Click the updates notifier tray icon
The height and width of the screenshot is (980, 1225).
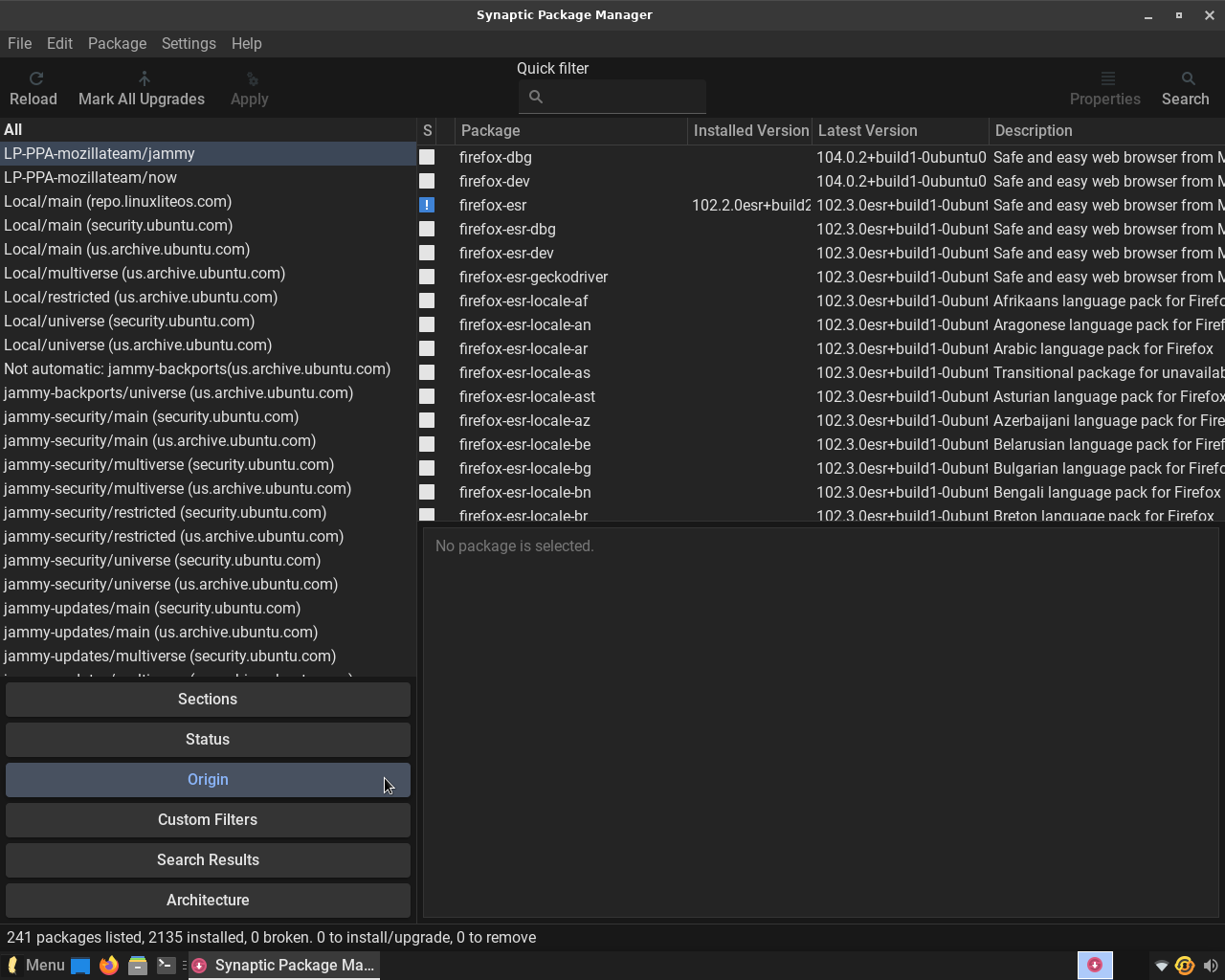(1185, 966)
